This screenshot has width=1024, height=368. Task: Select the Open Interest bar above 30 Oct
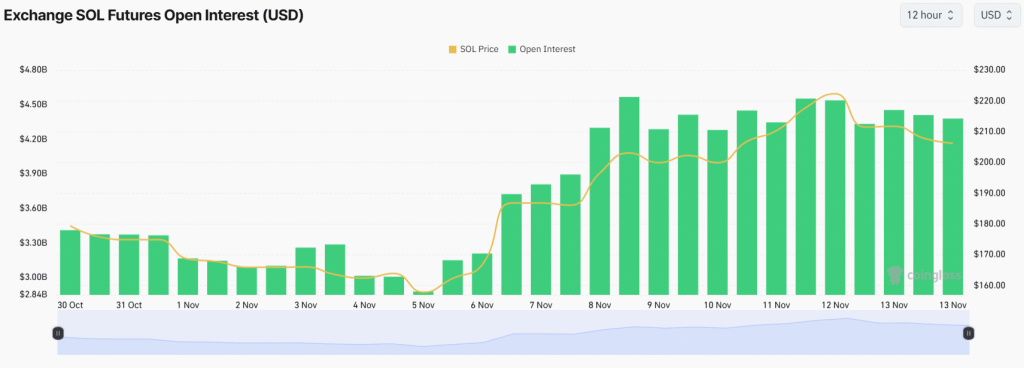tap(70, 262)
